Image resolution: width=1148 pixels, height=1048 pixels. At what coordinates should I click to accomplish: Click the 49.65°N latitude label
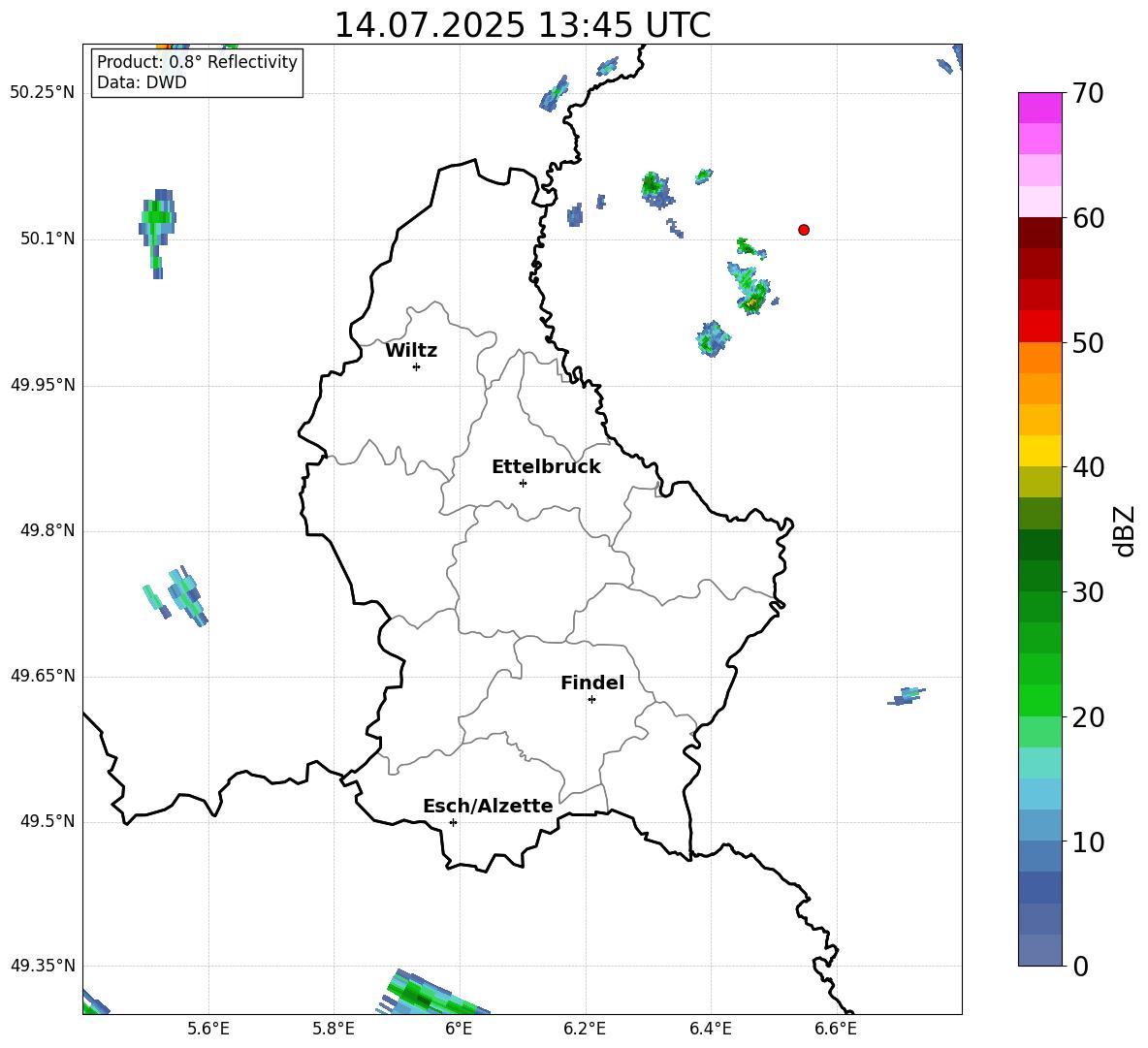click(x=42, y=675)
